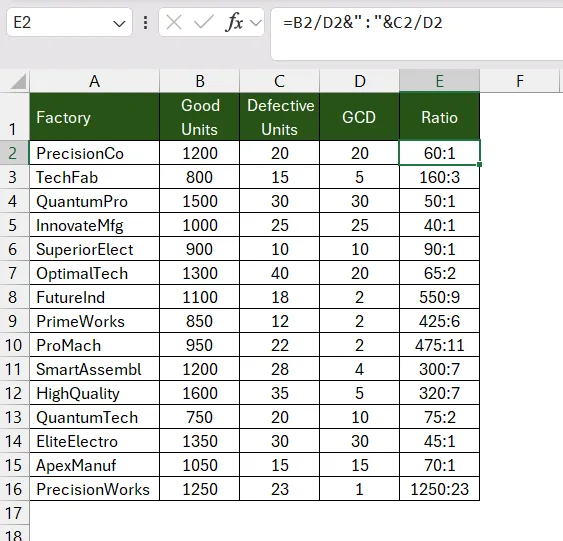Click the Cancel X icon in formula bar
This screenshot has width=563, height=541.
pos(174,23)
